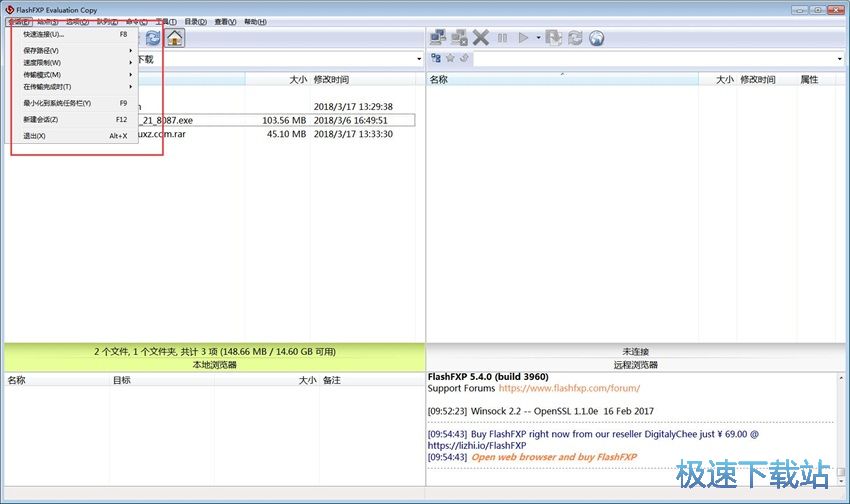Click queue 备注 column header

372,380
